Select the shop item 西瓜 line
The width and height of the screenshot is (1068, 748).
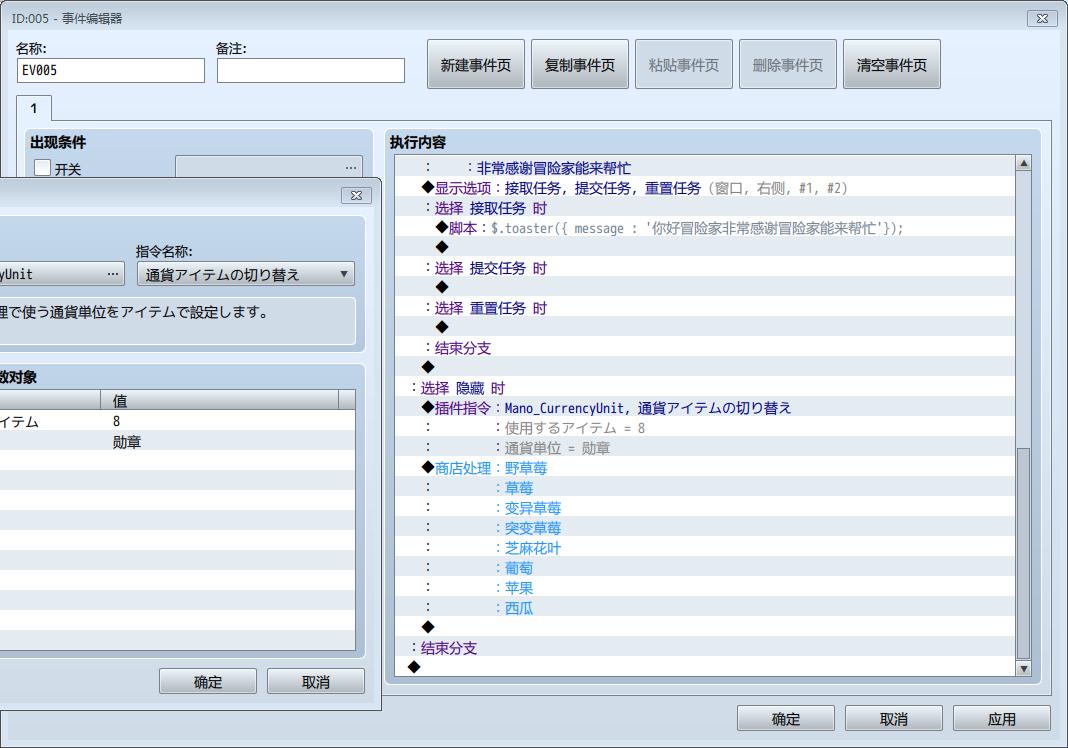pyautogui.click(x=705, y=607)
